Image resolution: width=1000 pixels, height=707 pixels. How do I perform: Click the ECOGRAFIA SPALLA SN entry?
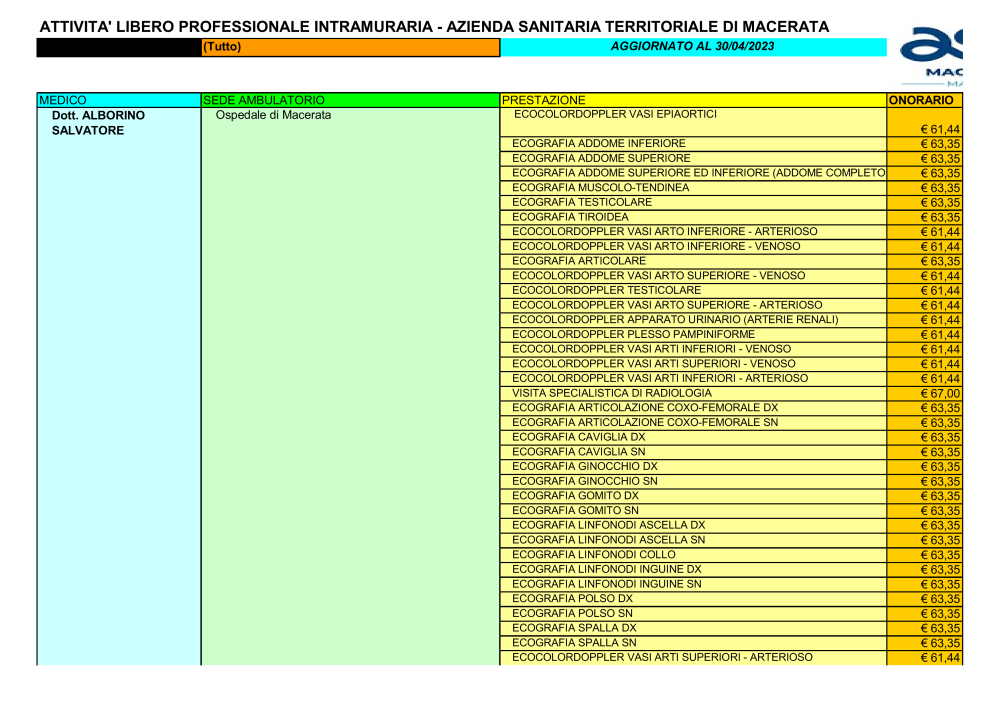tap(574, 643)
